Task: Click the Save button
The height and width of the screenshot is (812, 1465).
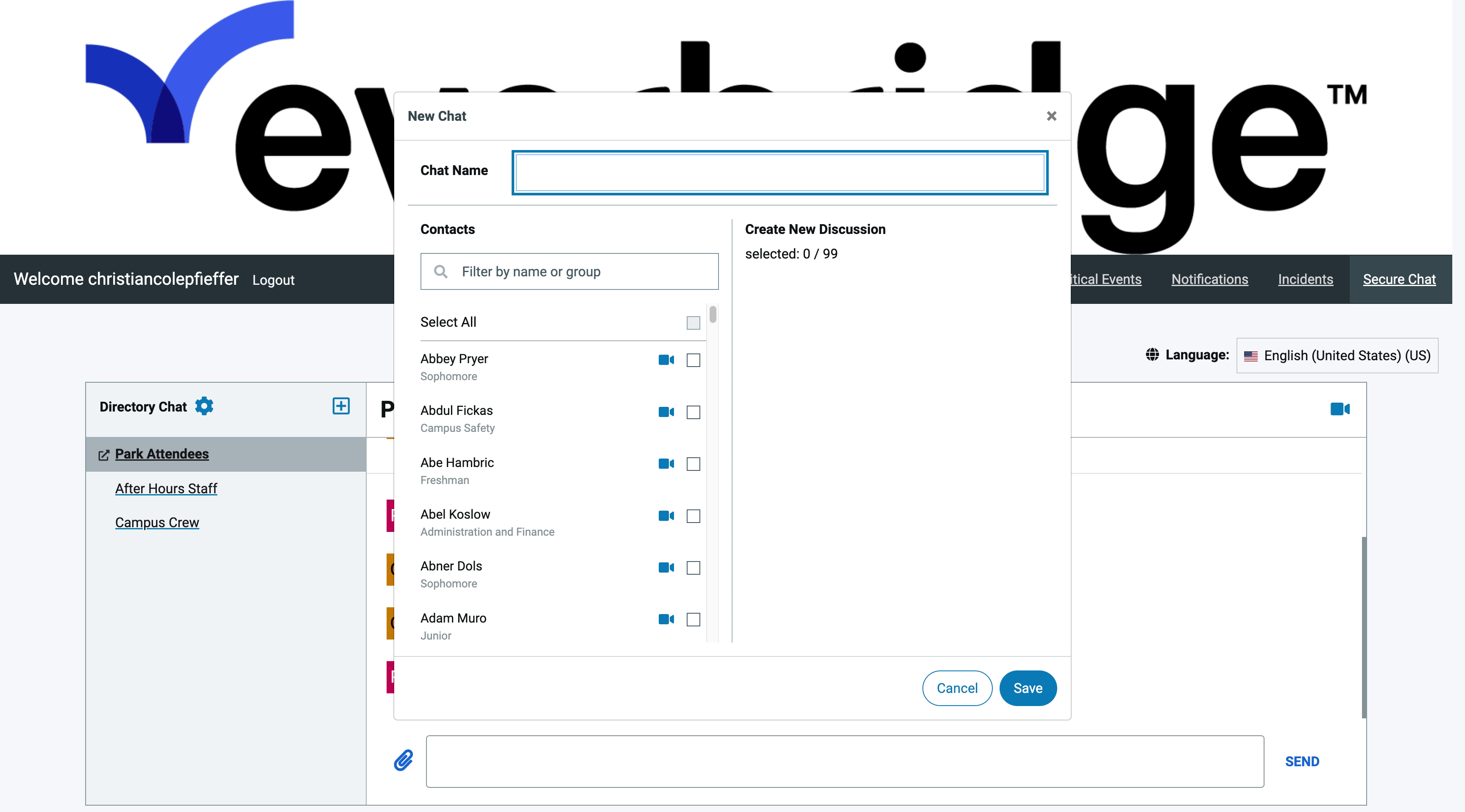Action: (1028, 688)
